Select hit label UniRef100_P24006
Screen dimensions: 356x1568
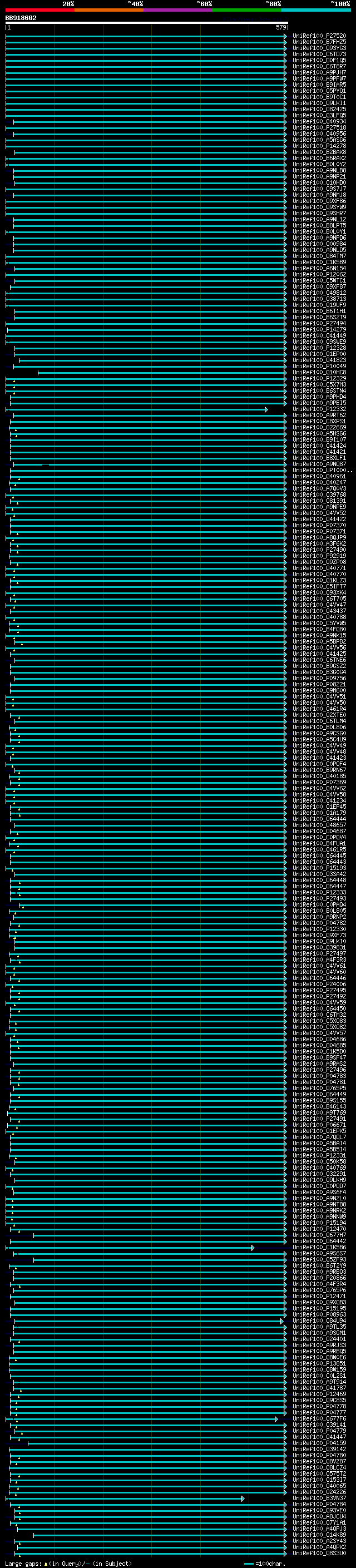click(319, 985)
